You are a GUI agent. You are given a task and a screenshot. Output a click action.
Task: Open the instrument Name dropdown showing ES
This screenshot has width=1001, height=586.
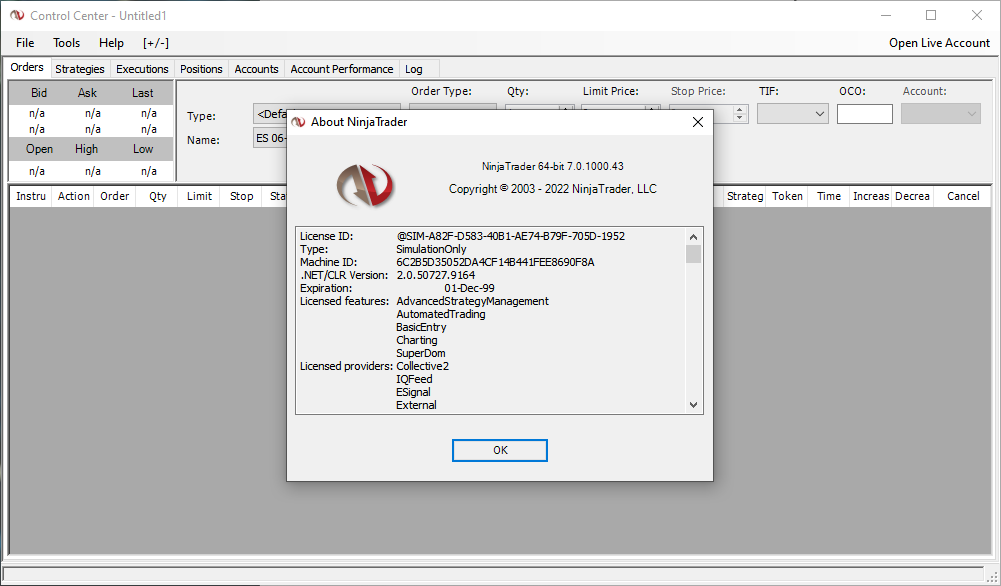[270, 138]
